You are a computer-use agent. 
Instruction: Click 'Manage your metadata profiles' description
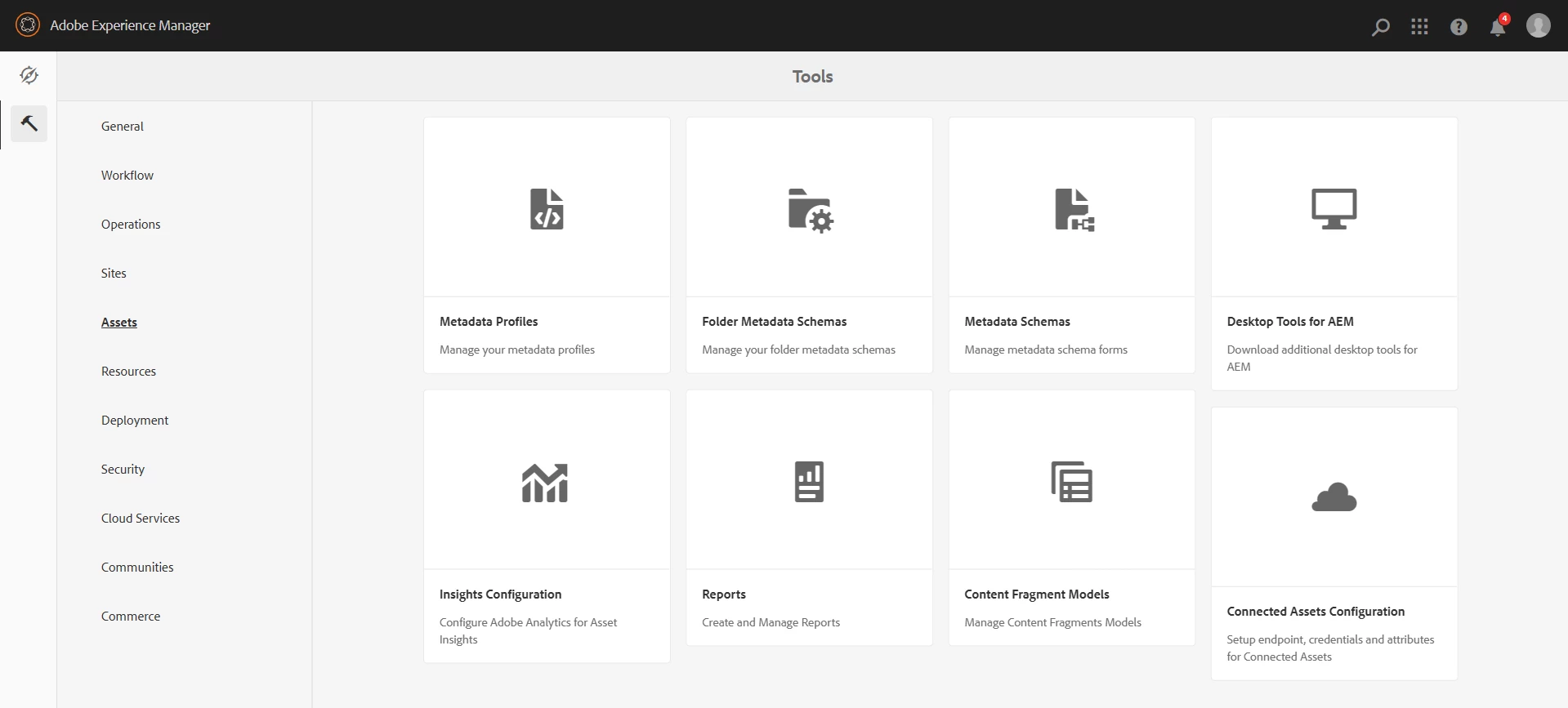[517, 350]
